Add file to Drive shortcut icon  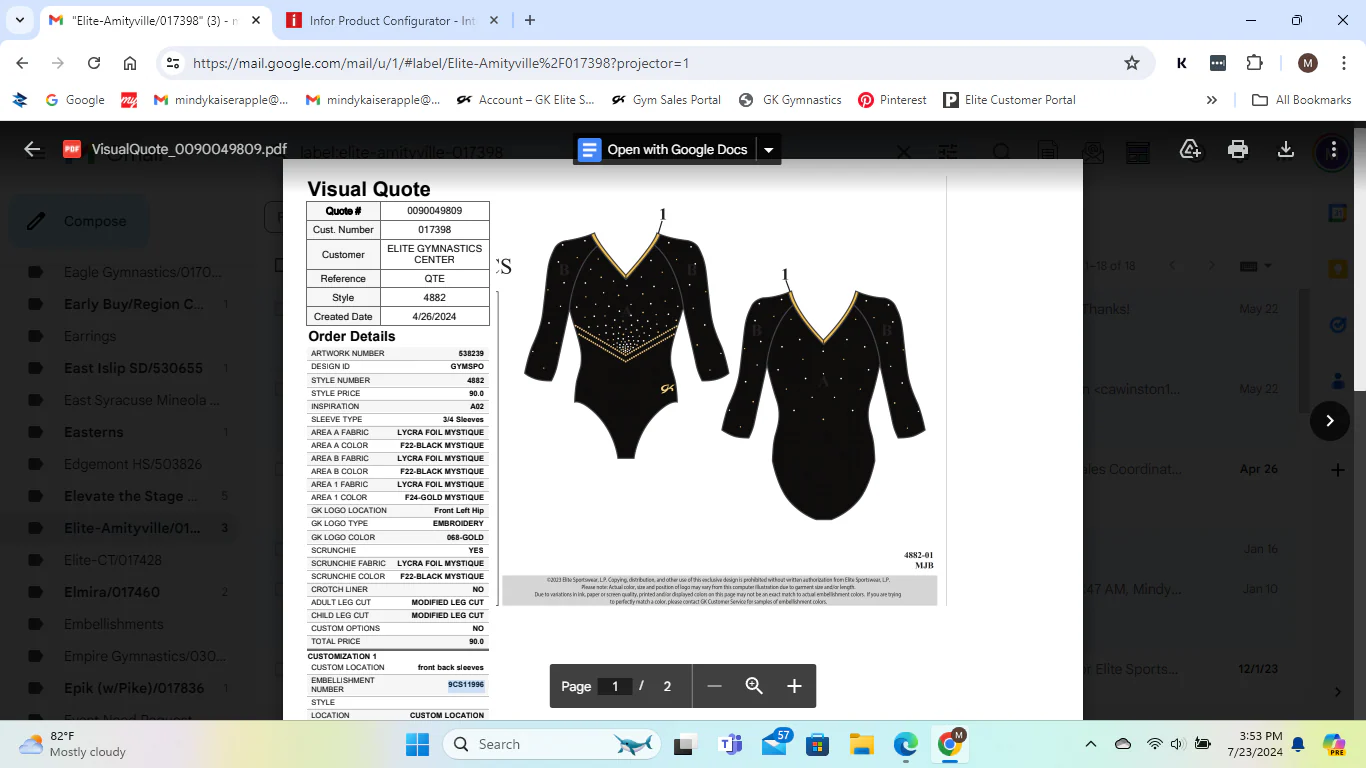point(1190,149)
